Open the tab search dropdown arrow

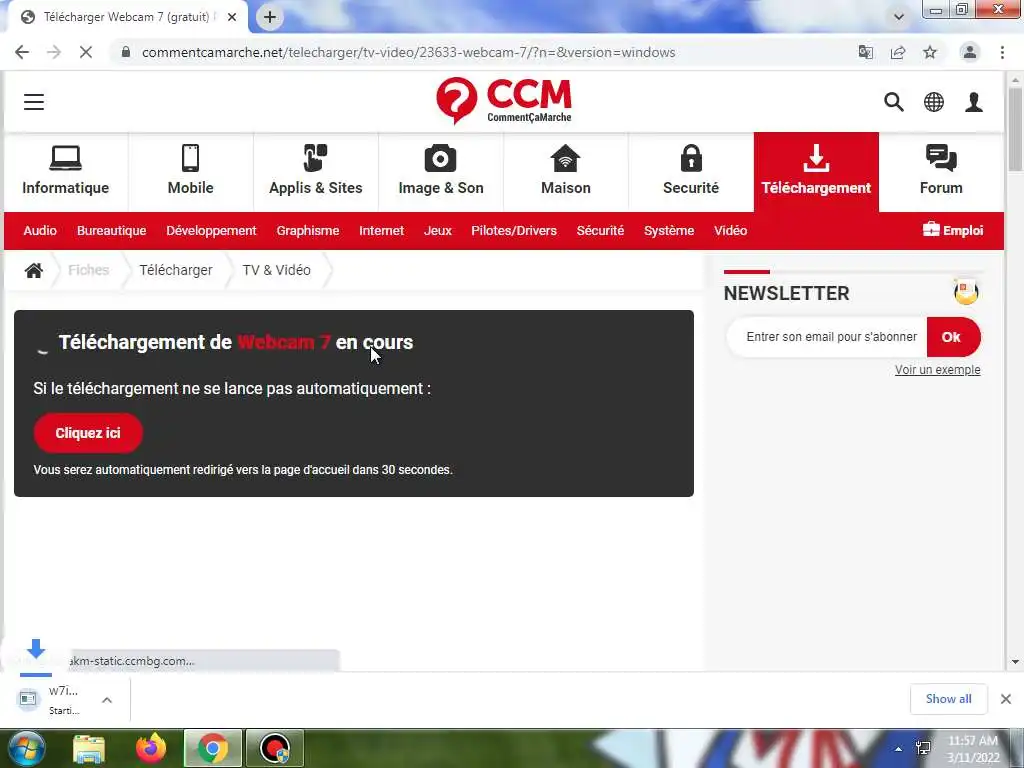coord(899,17)
